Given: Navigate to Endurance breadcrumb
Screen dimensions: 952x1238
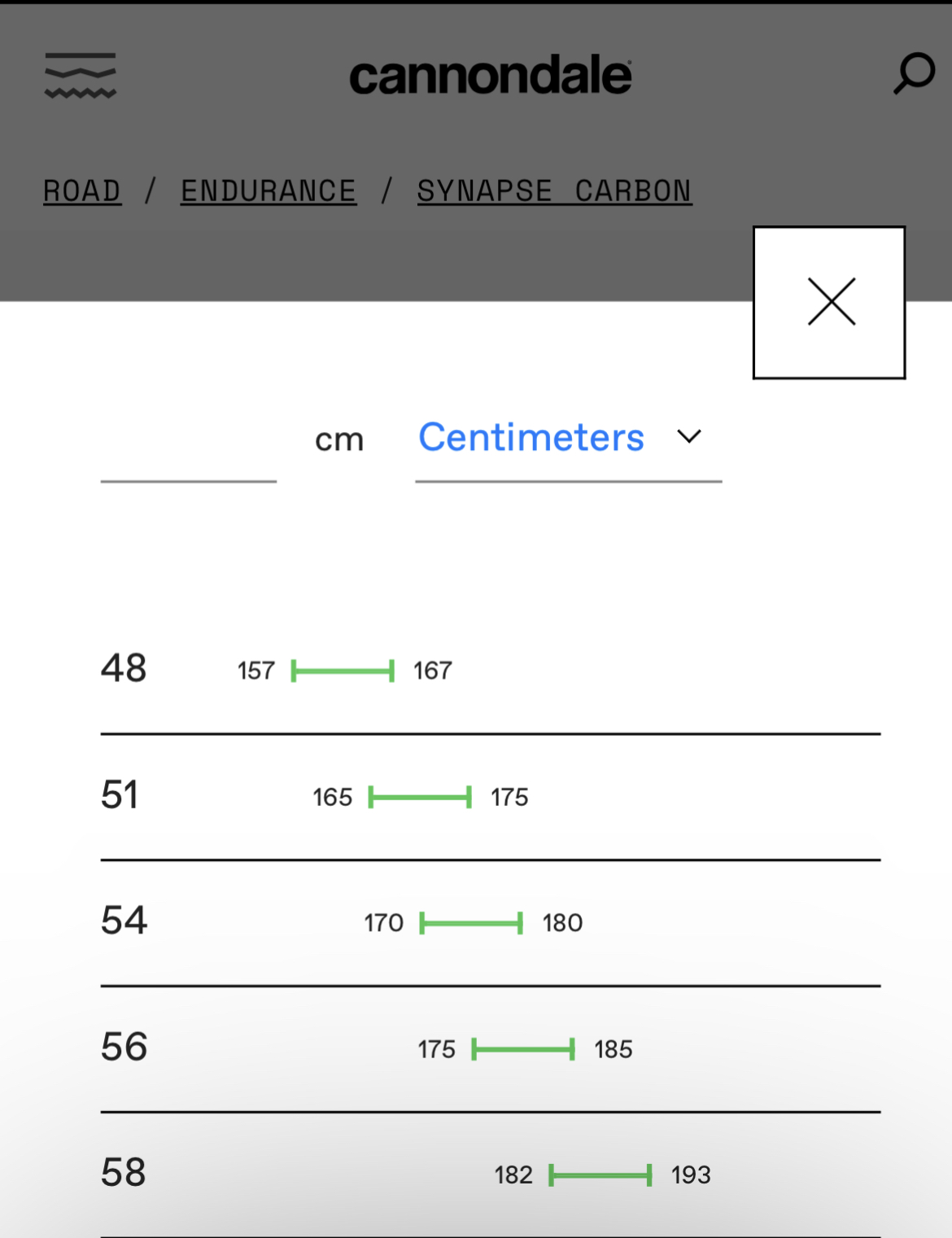Looking at the screenshot, I should (269, 191).
